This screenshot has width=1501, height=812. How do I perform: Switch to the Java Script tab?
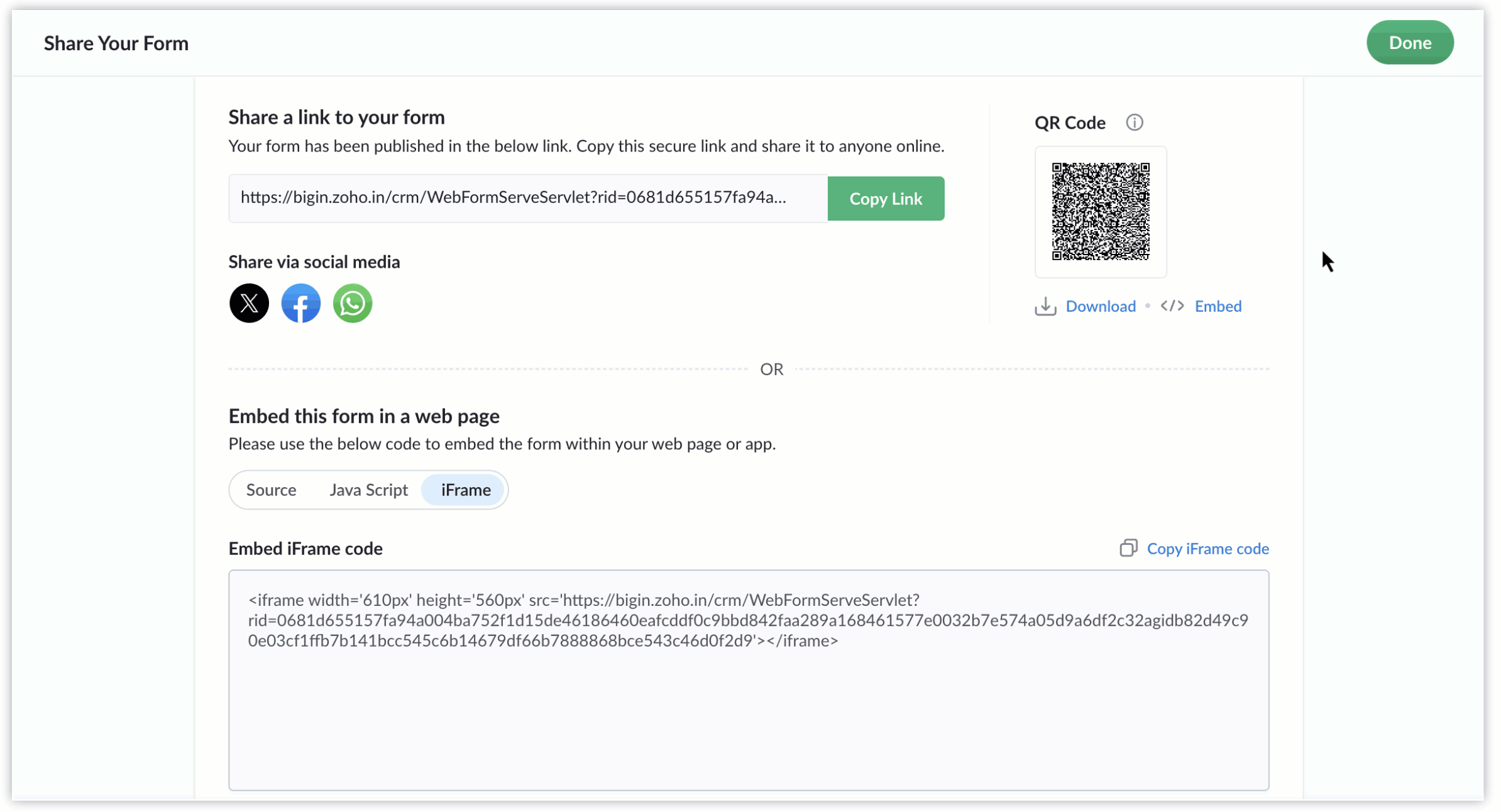click(368, 490)
